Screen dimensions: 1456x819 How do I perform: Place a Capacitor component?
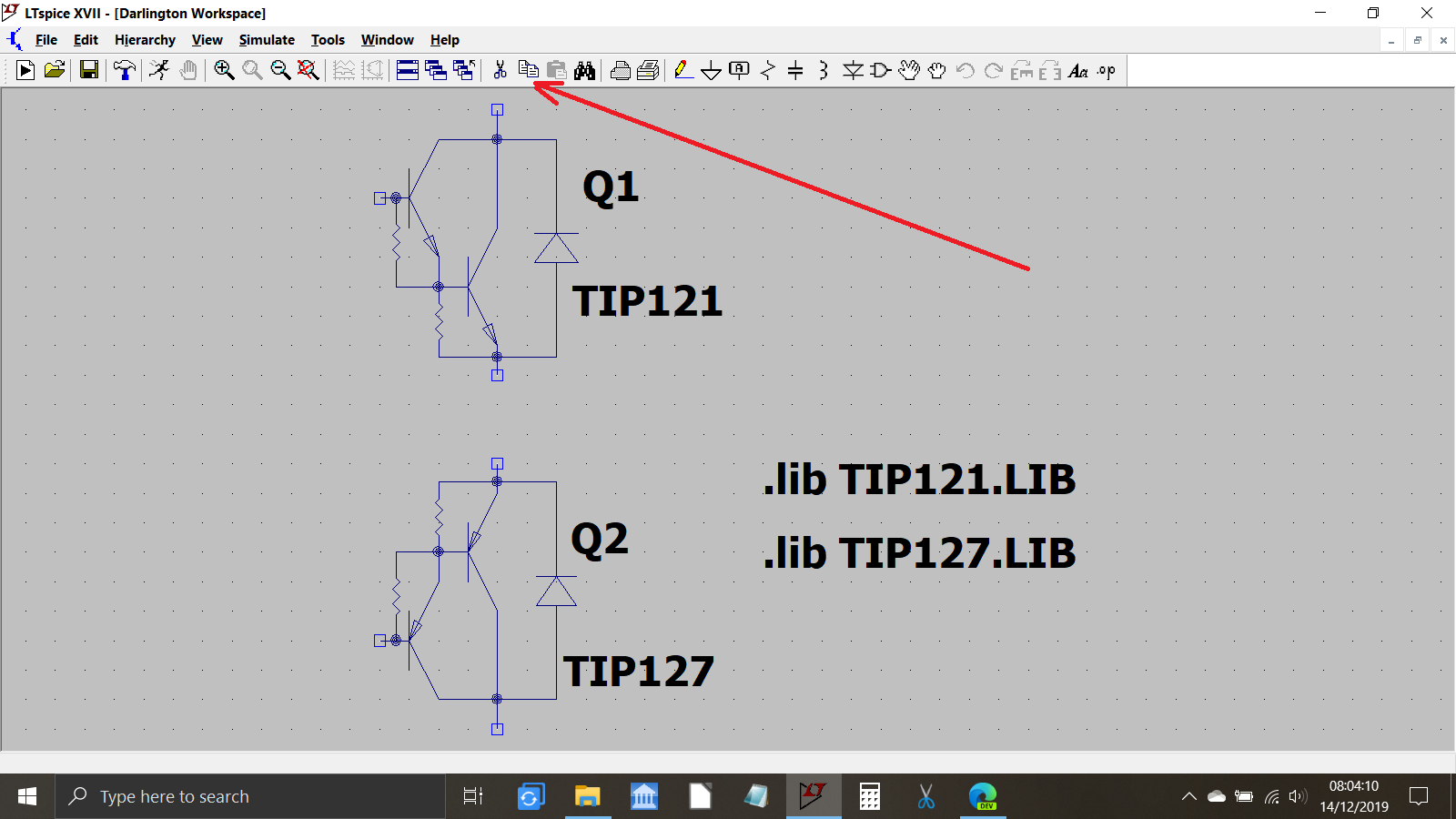(795, 70)
